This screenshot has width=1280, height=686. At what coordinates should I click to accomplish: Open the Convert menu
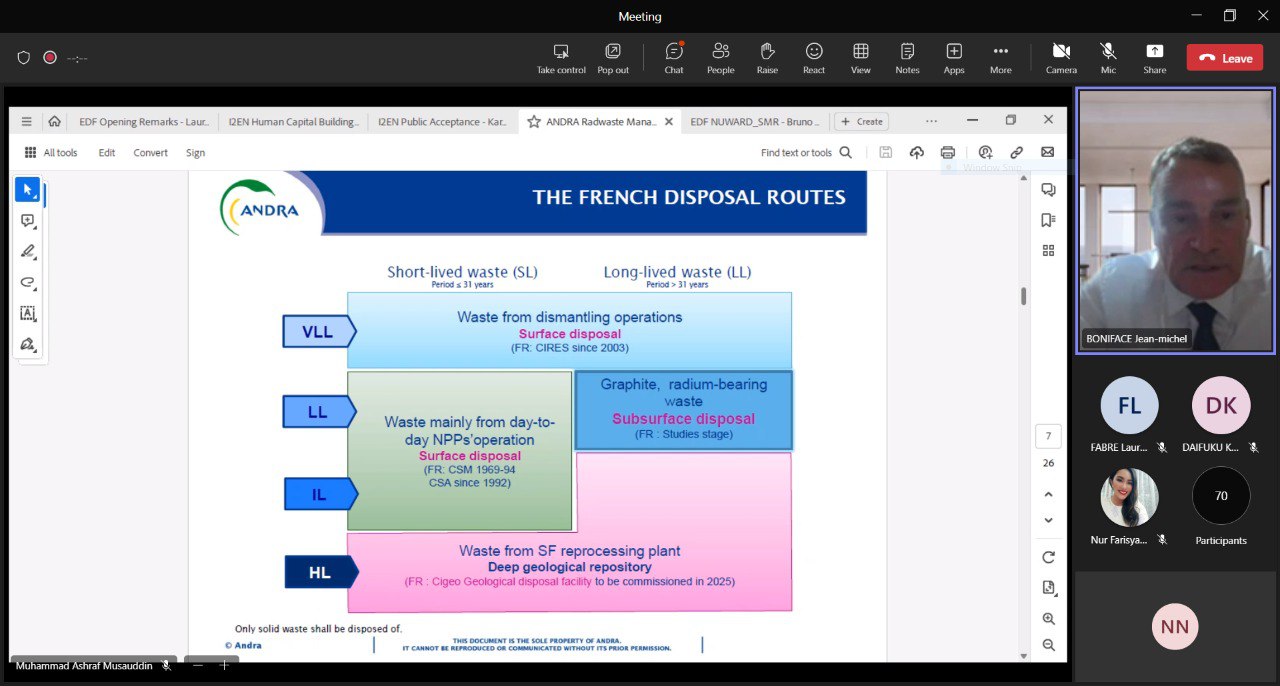pyautogui.click(x=150, y=153)
